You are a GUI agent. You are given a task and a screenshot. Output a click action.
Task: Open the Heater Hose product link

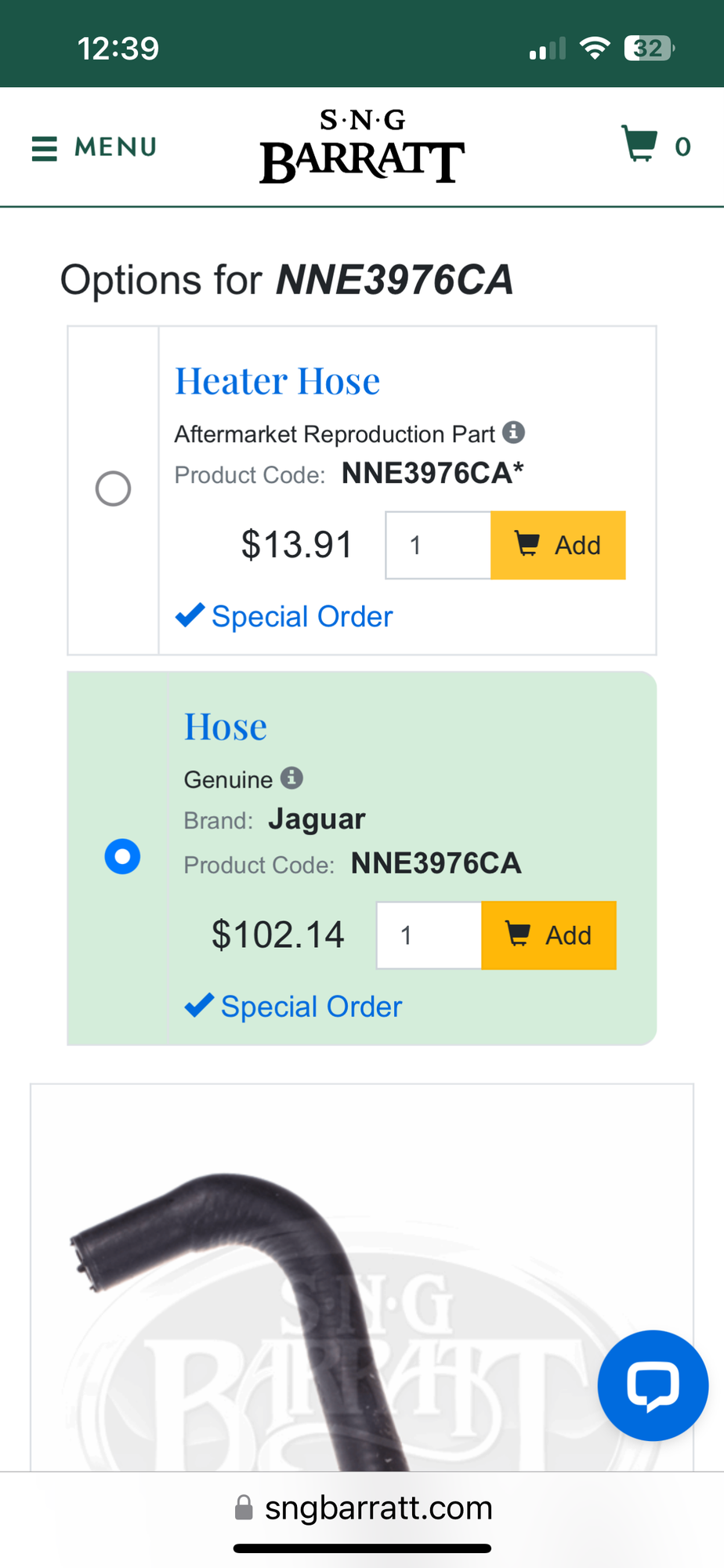click(277, 382)
